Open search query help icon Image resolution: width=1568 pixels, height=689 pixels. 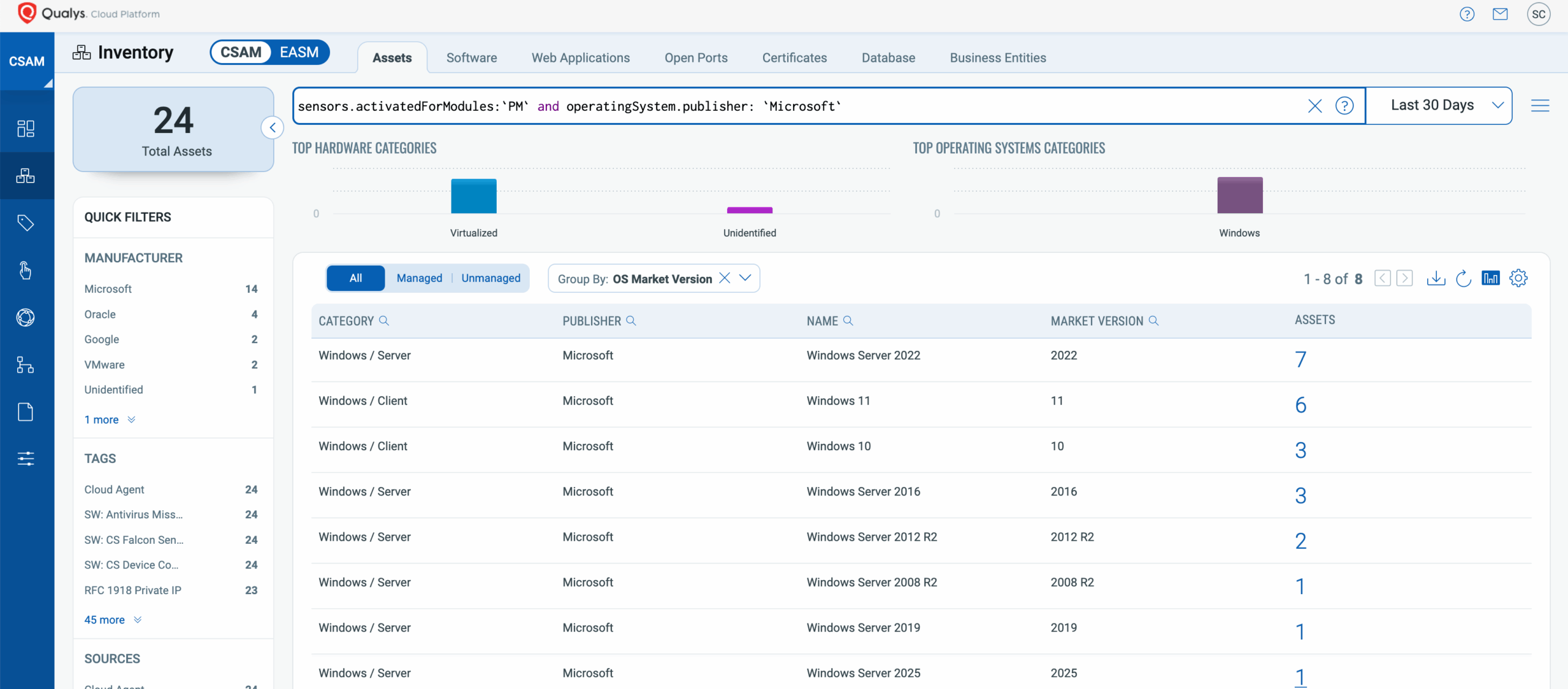pos(1344,106)
